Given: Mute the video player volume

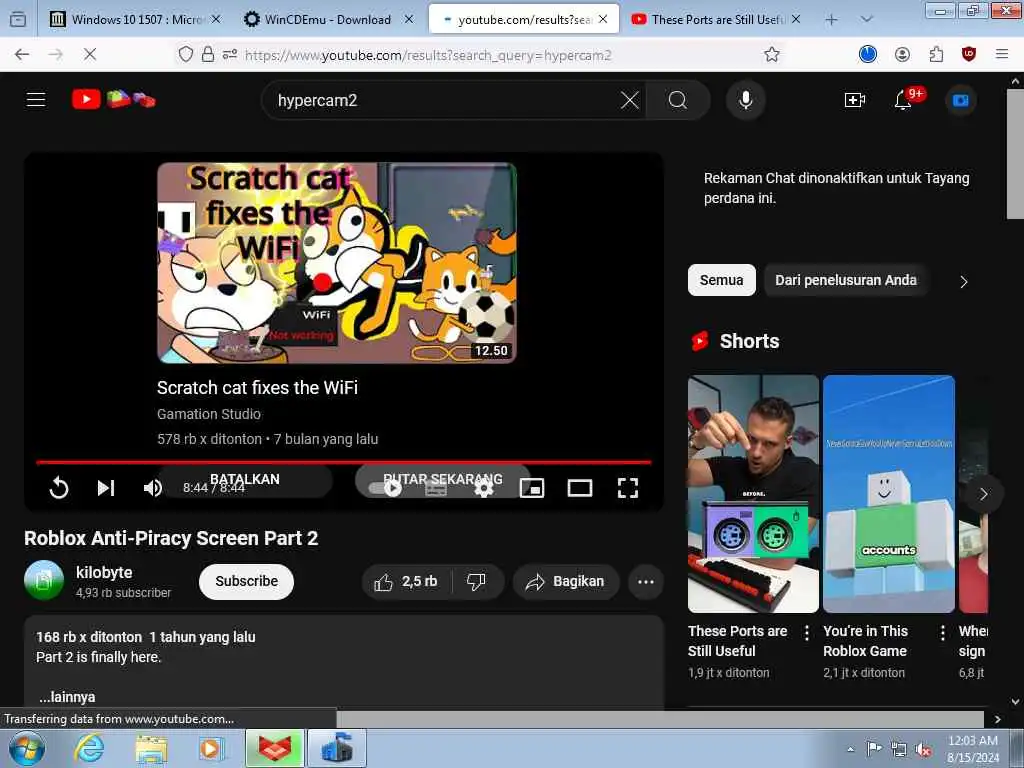Looking at the screenshot, I should [152, 487].
